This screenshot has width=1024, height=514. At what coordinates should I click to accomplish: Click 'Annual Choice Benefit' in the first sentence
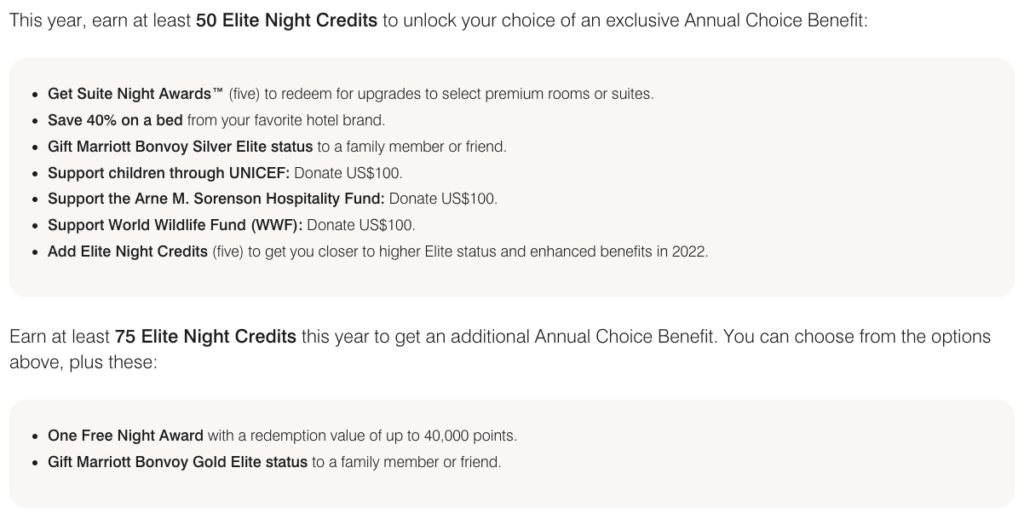(774, 20)
